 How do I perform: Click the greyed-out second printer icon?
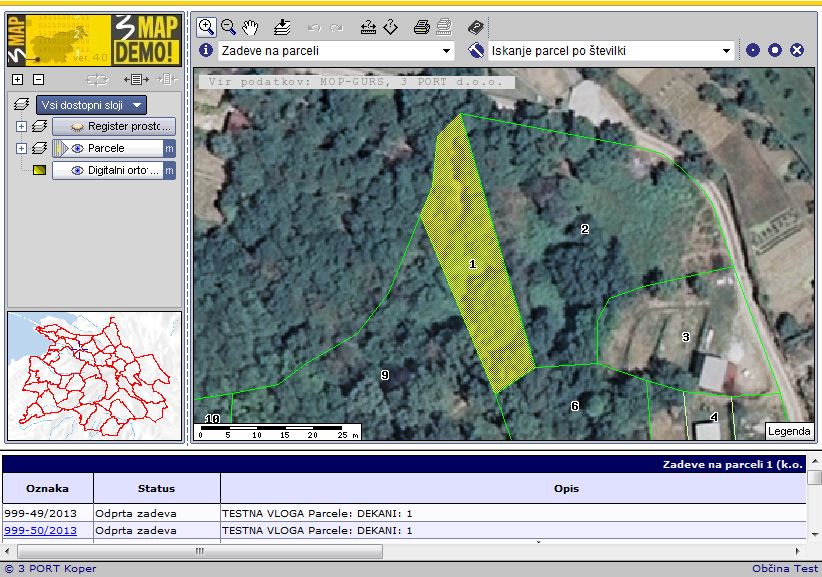(444, 27)
